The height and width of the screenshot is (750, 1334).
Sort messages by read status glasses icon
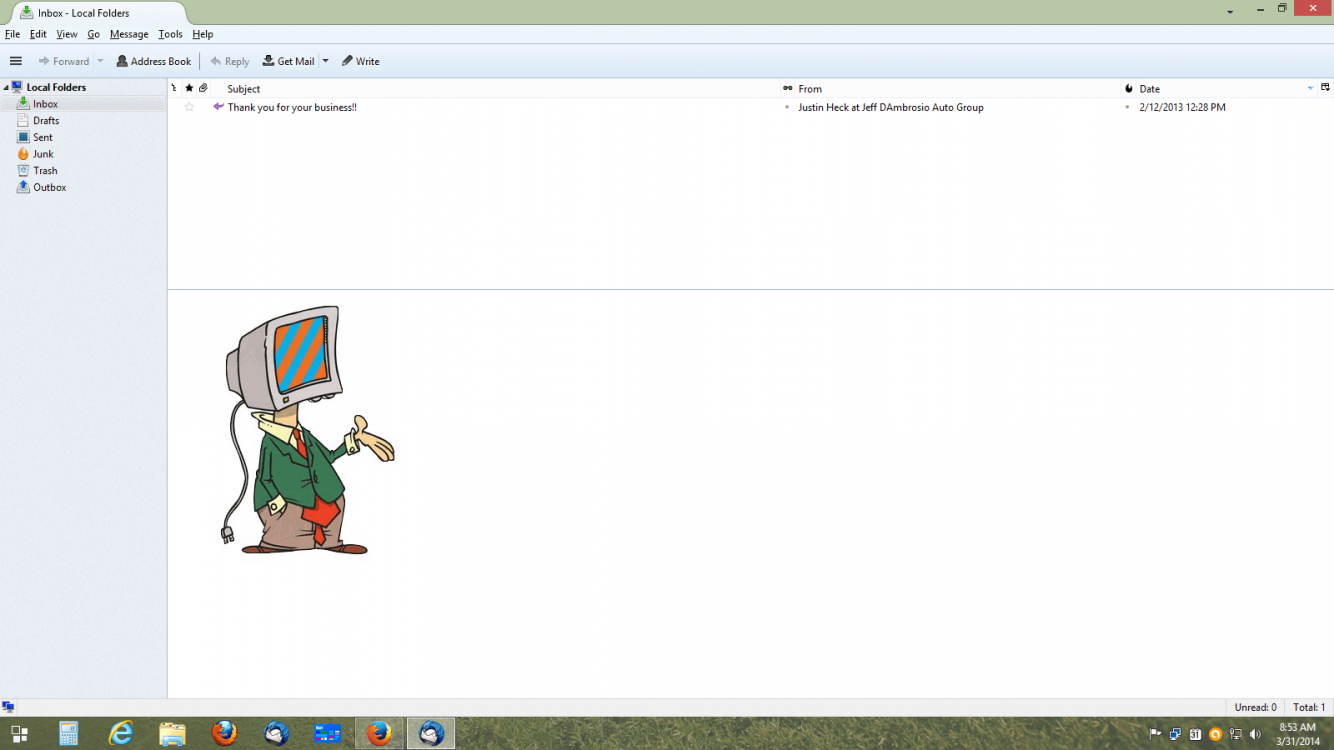(787, 88)
